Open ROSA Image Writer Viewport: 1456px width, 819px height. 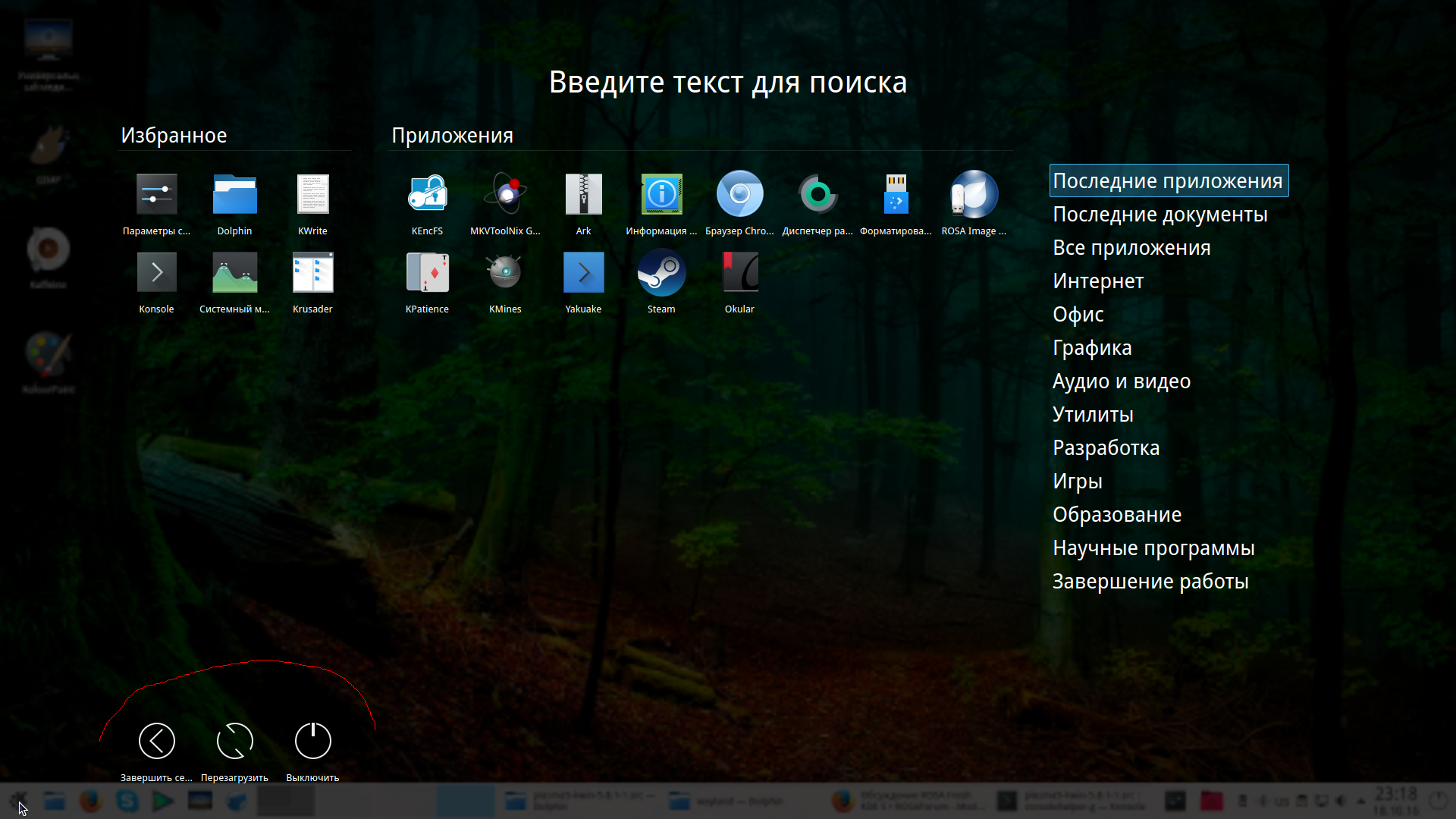coord(974,196)
